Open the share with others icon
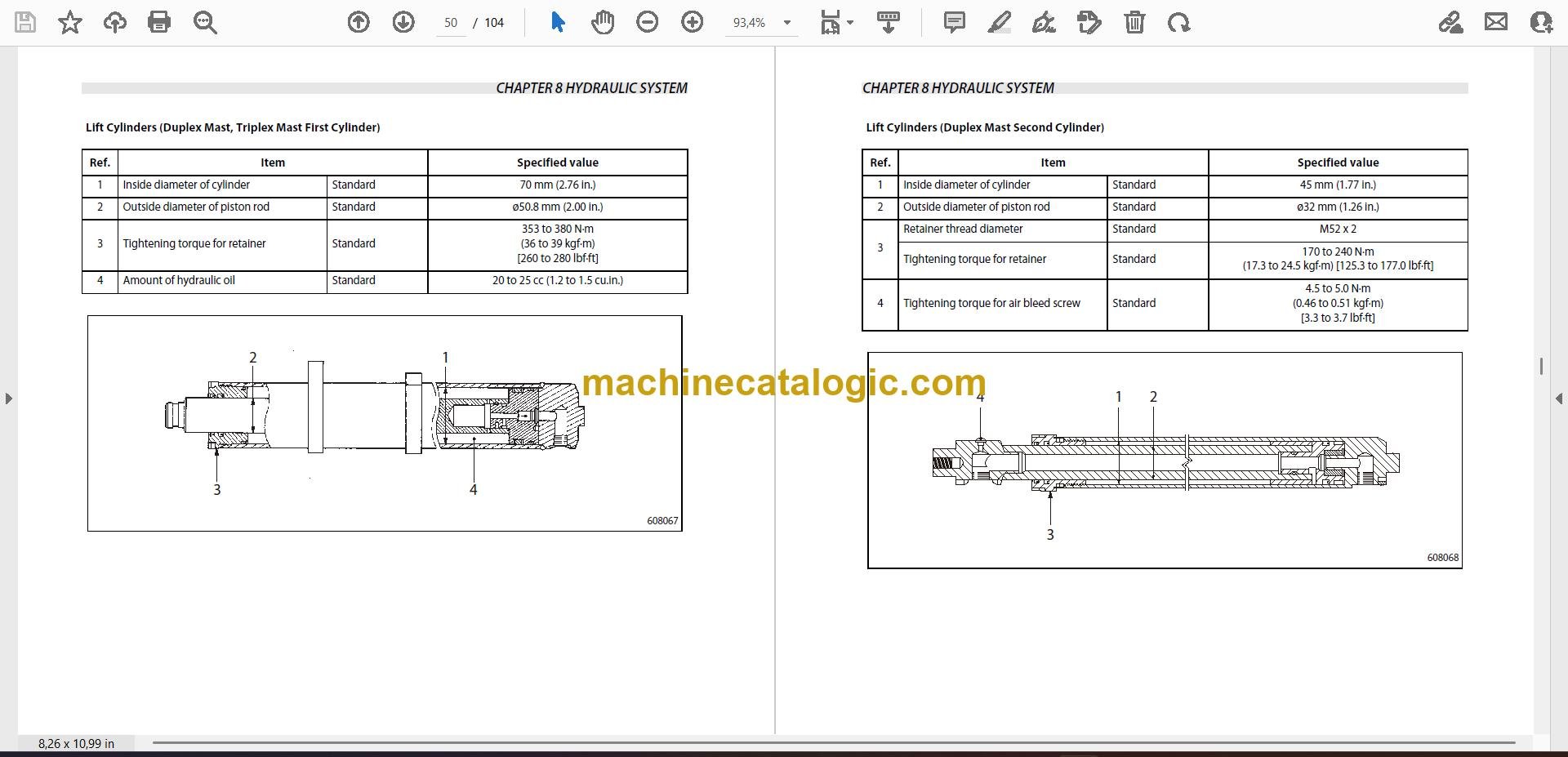The height and width of the screenshot is (757, 1568). (1541, 22)
